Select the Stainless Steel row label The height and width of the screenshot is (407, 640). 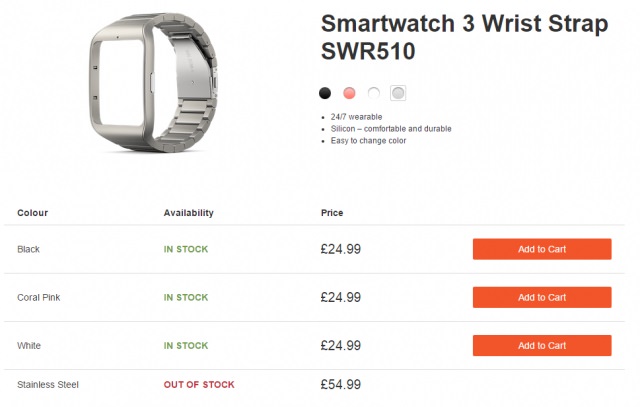tap(48, 384)
